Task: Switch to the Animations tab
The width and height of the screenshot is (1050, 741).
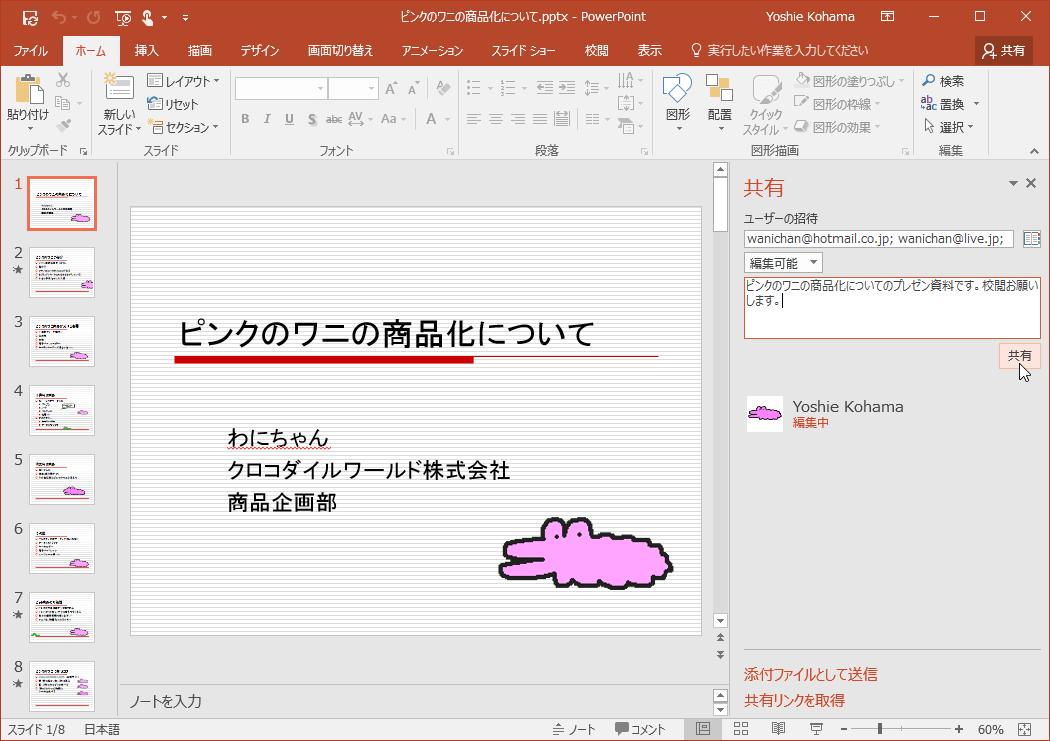Action: click(x=432, y=50)
